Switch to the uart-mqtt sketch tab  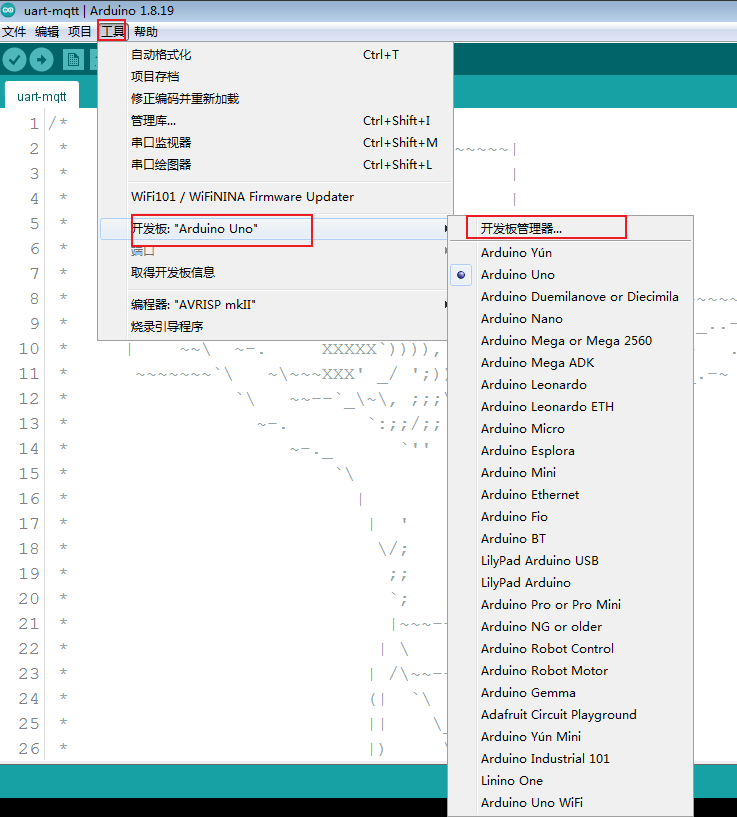click(42, 97)
